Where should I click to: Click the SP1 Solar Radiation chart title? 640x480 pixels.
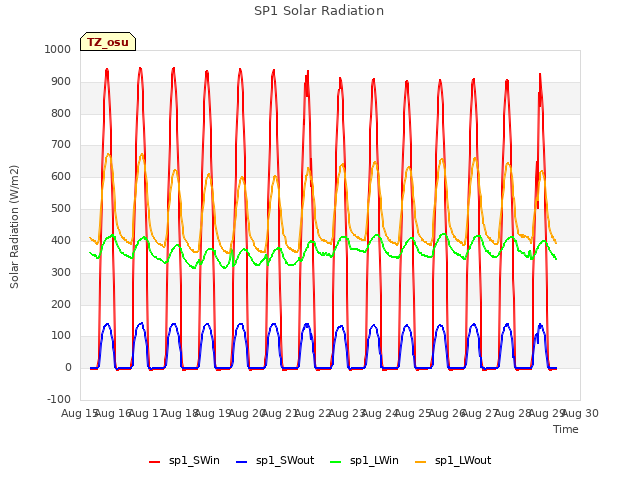coord(319,11)
